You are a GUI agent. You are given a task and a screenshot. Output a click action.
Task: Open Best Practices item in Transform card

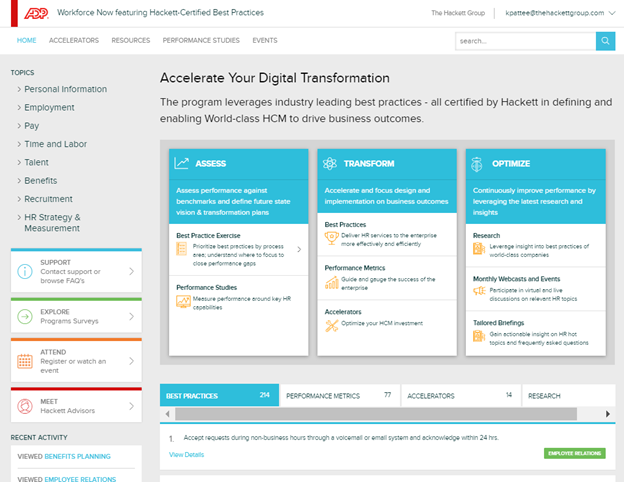coord(387,234)
